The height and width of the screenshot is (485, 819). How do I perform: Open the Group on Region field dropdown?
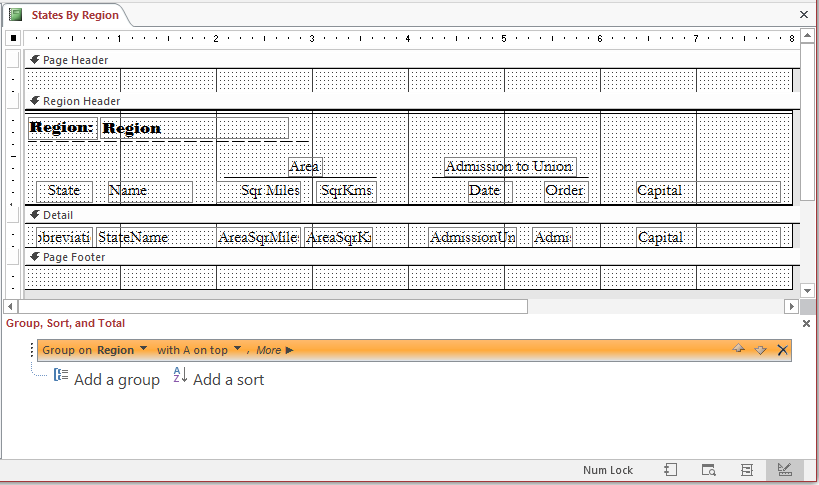(x=144, y=349)
